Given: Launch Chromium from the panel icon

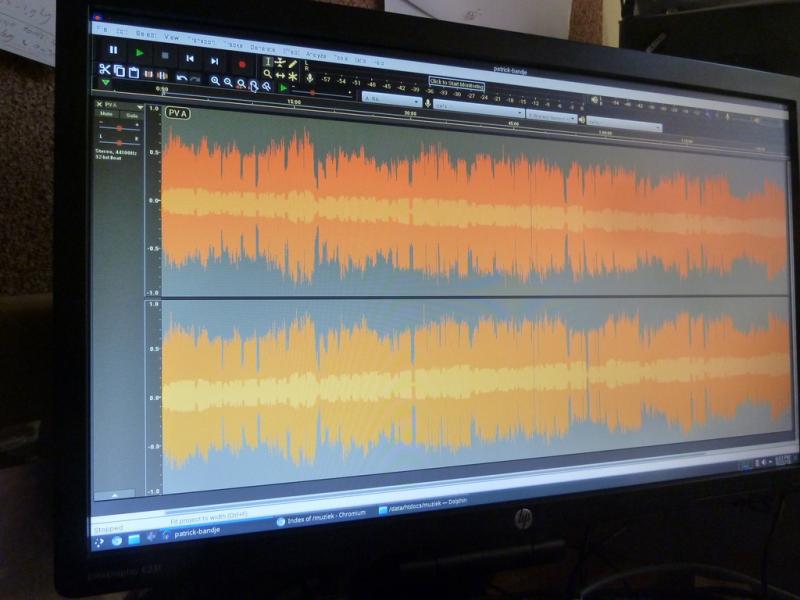Looking at the screenshot, I should tap(117, 540).
